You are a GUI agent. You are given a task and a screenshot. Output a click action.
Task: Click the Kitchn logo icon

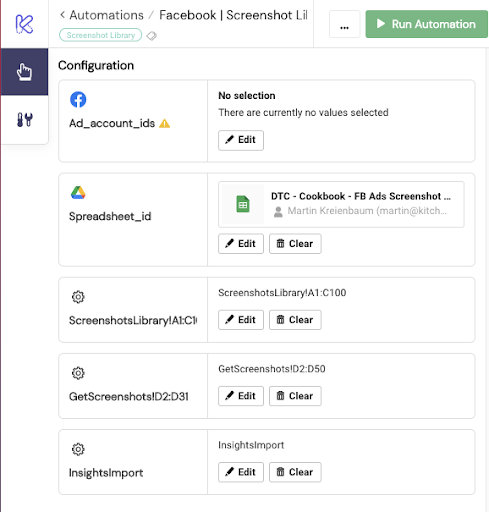click(x=24, y=24)
